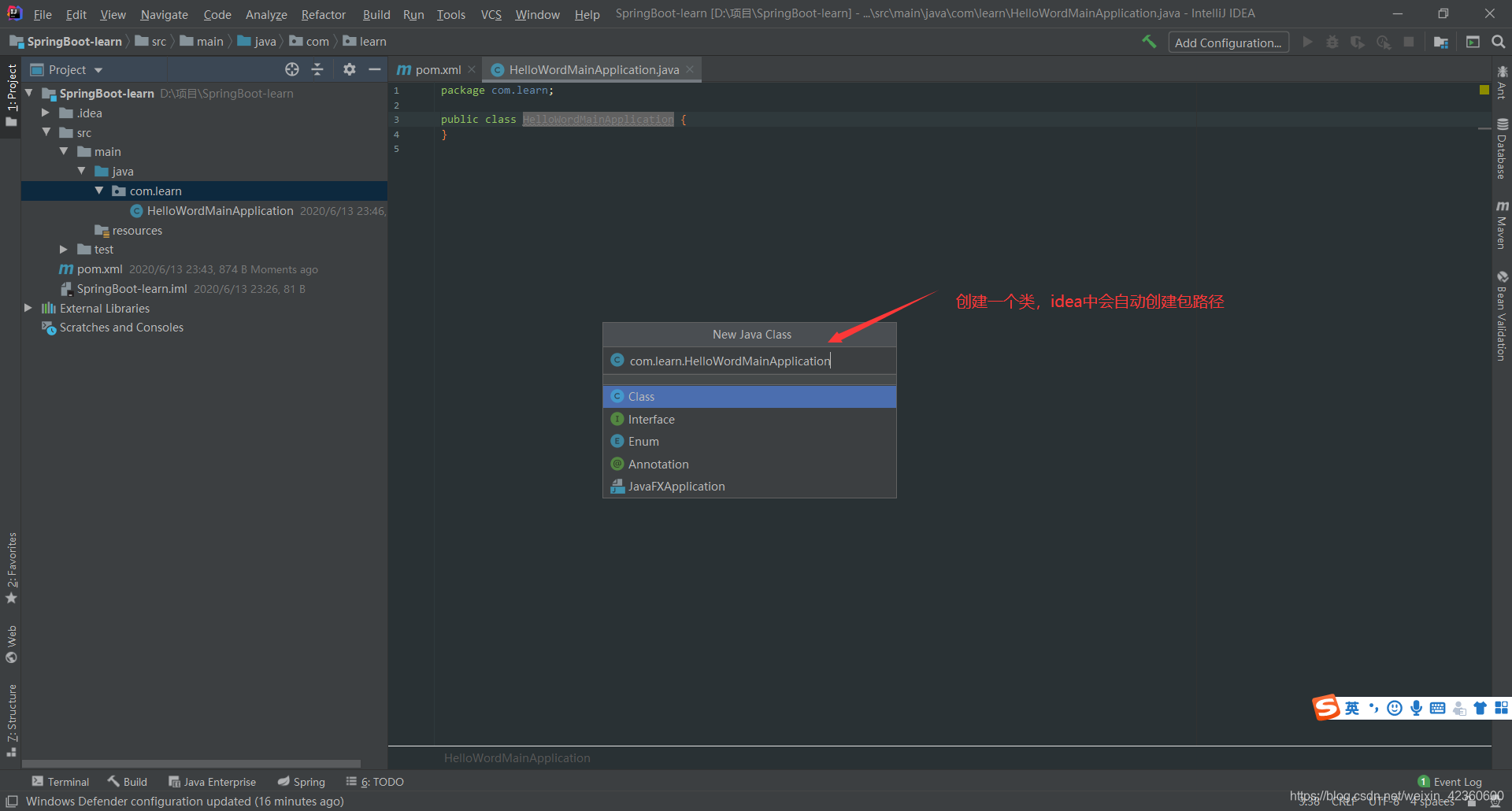The image size is (1512, 811).
Task: Collapse the SpringBoot-learn root node
Action: (x=29, y=93)
